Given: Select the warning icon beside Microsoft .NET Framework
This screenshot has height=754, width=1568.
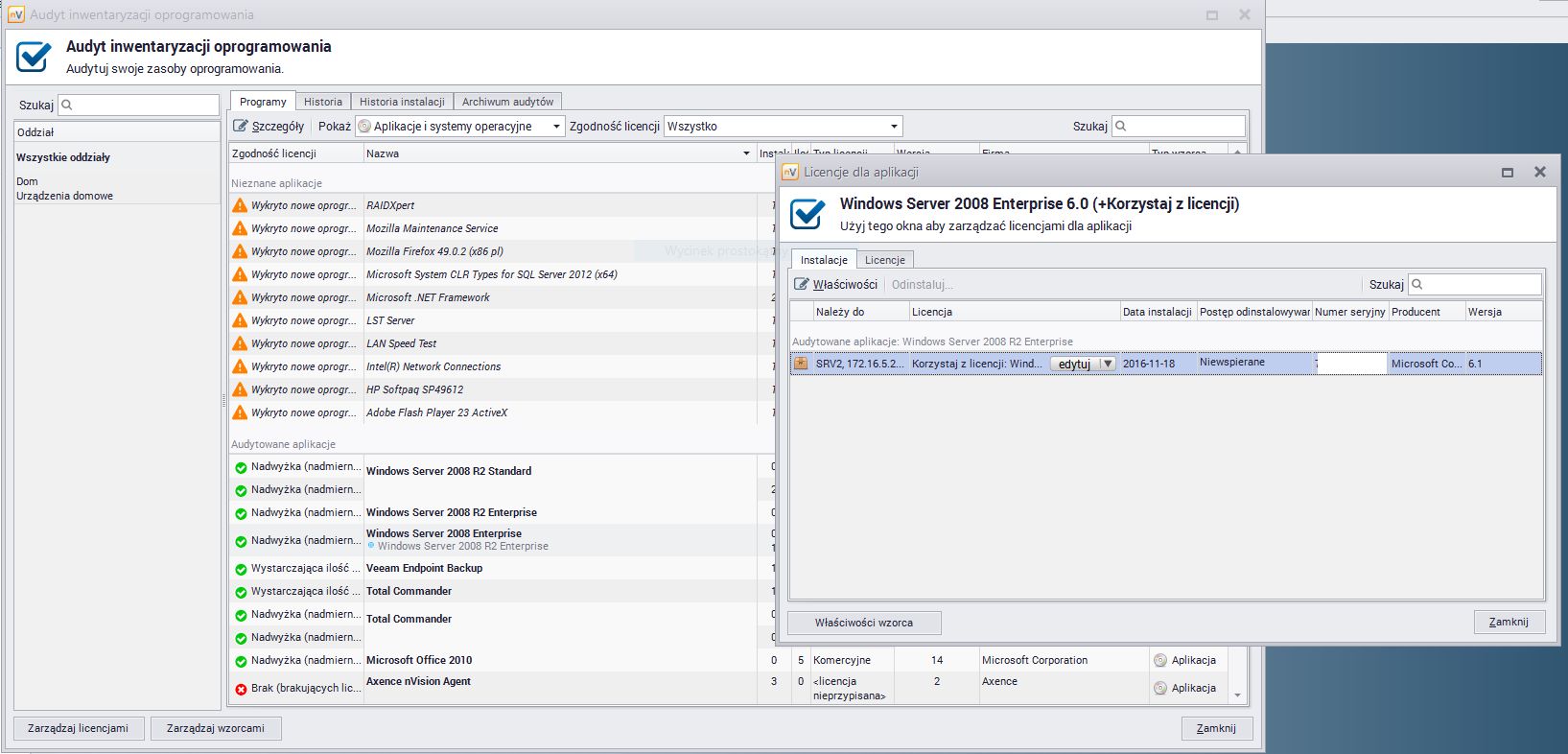Looking at the screenshot, I should click(240, 297).
